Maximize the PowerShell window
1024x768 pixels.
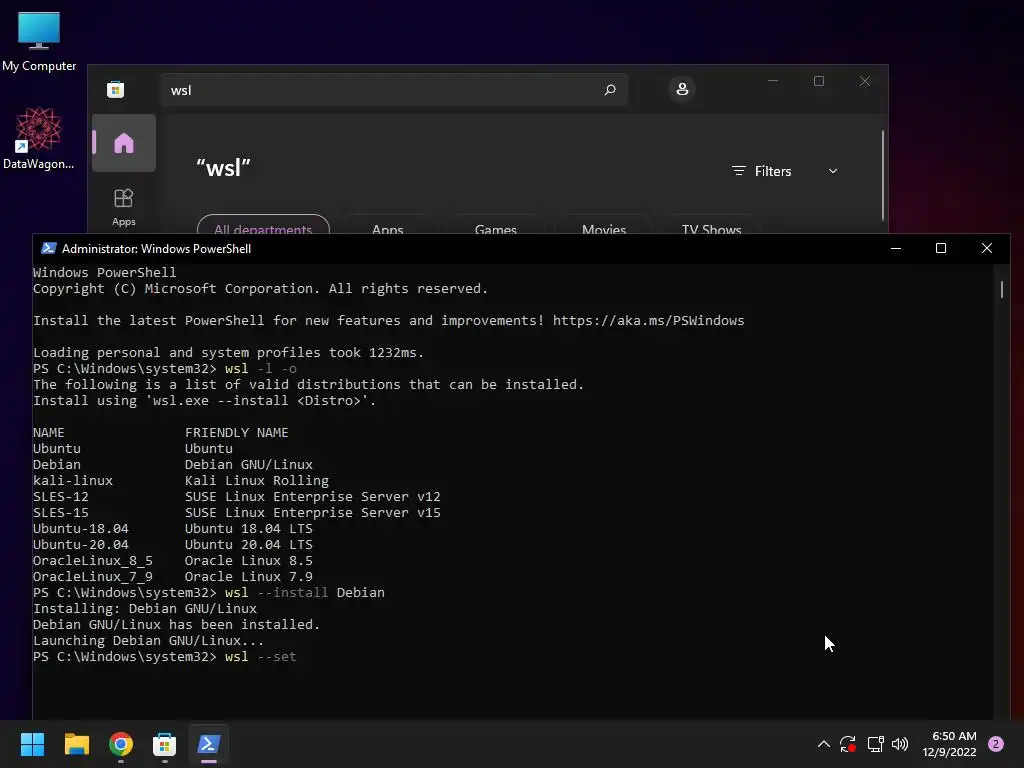tap(941, 248)
